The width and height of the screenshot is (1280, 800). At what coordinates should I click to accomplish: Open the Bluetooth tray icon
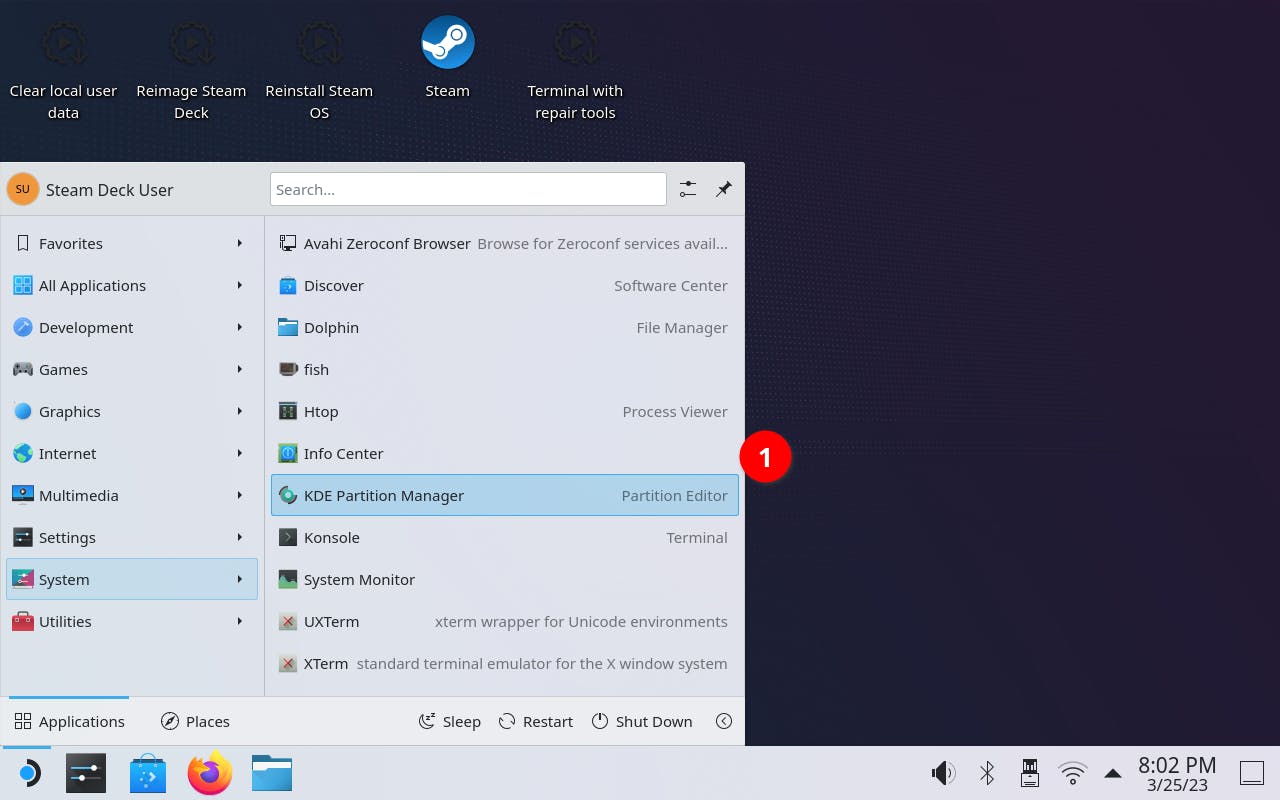pyautogui.click(x=987, y=773)
